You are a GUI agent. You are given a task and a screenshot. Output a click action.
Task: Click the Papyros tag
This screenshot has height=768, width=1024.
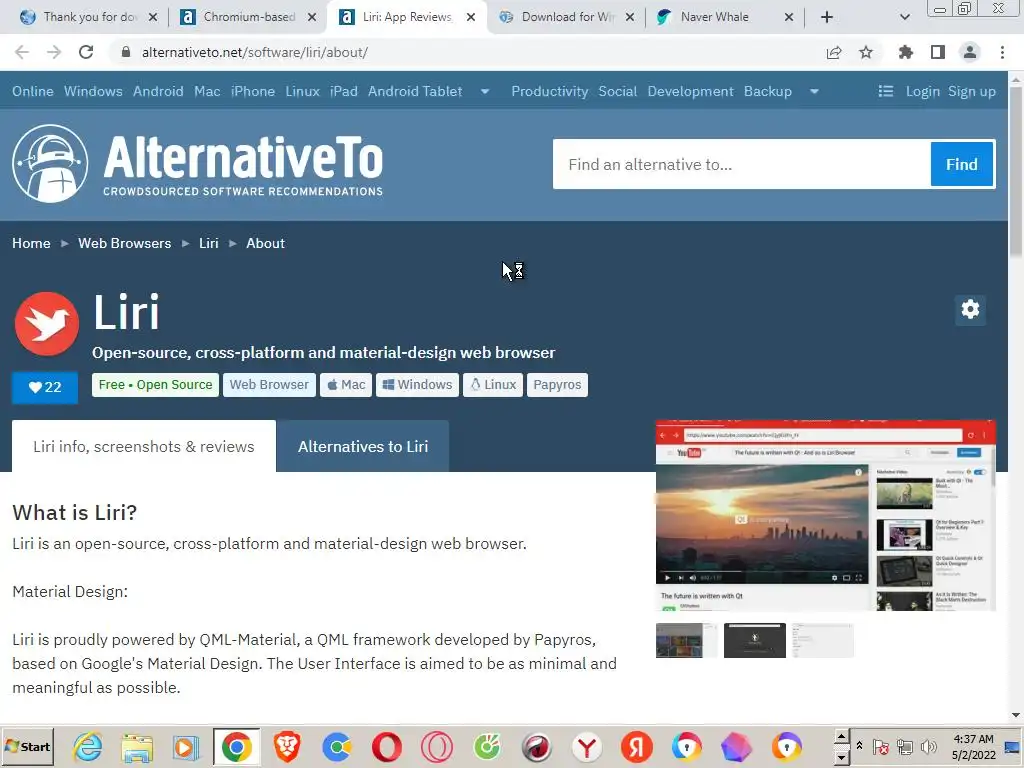[557, 385]
